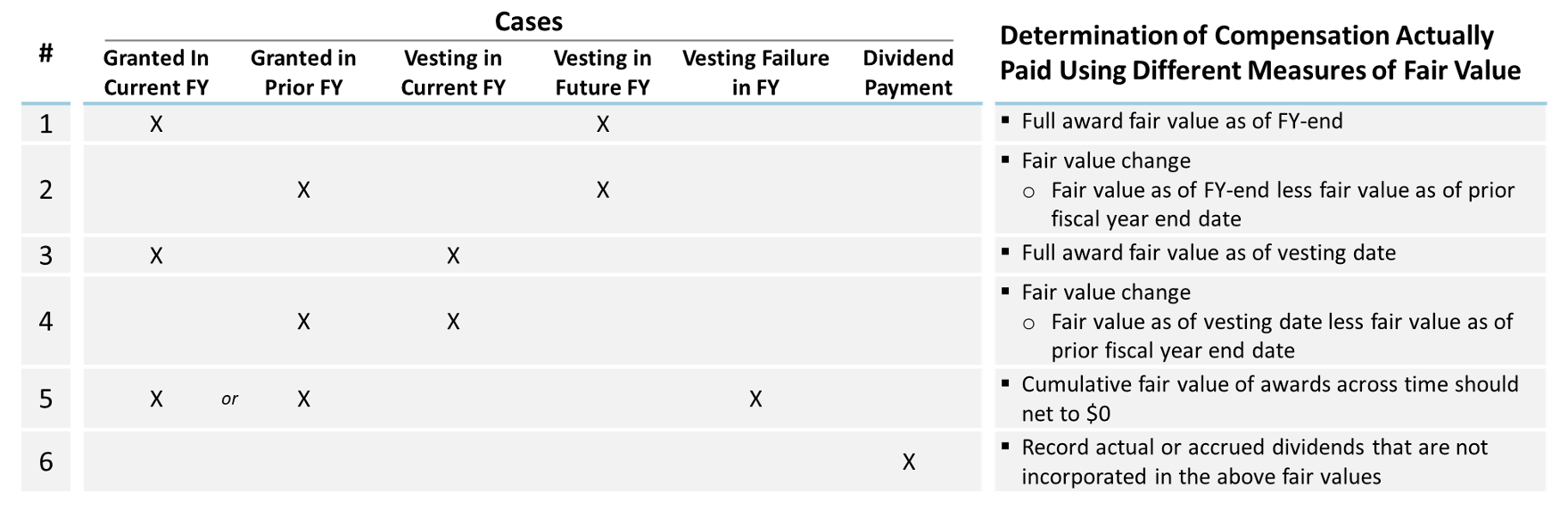The width and height of the screenshot is (1568, 510).
Task: Click the 'Cumulative fair value of awards' bullet
Action: [1270, 399]
